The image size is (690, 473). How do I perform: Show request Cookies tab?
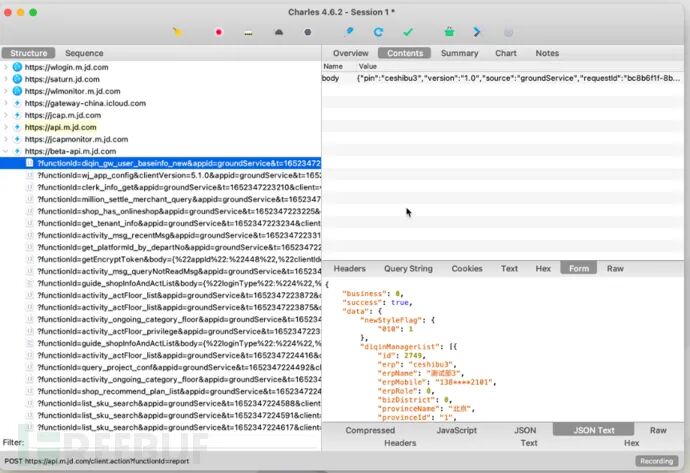tap(467, 268)
